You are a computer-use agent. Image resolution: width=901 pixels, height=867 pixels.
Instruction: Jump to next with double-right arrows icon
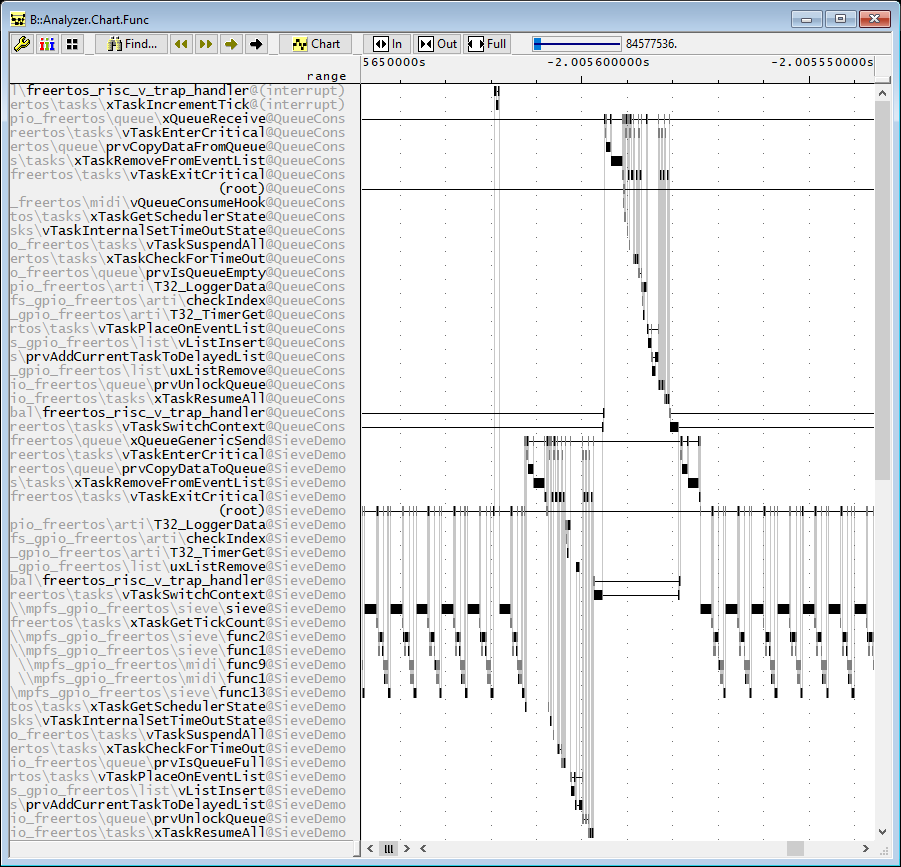[x=206, y=44]
